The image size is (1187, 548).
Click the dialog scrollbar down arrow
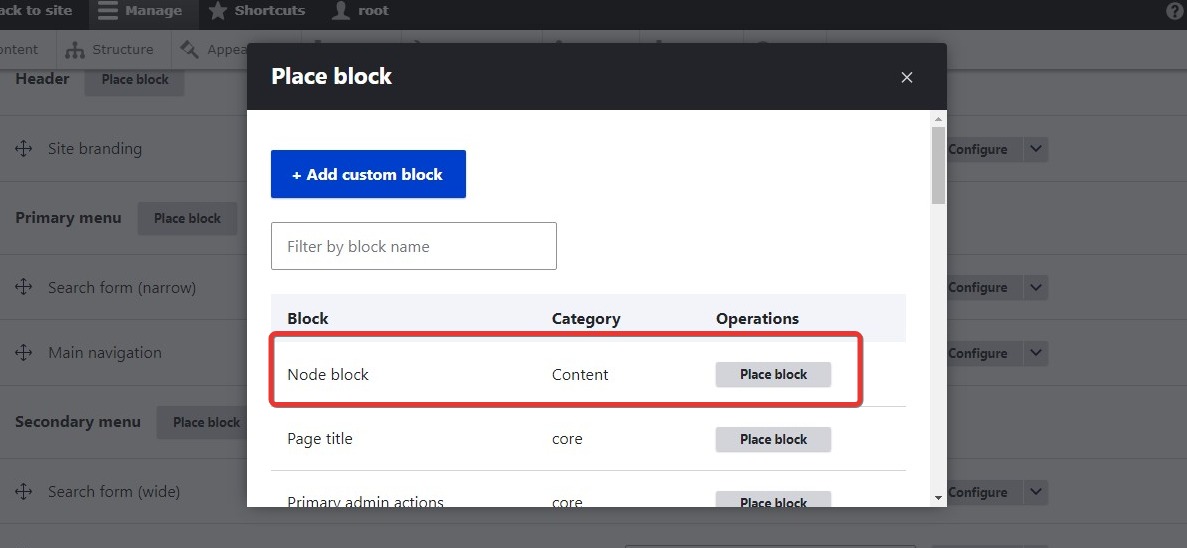(938, 497)
